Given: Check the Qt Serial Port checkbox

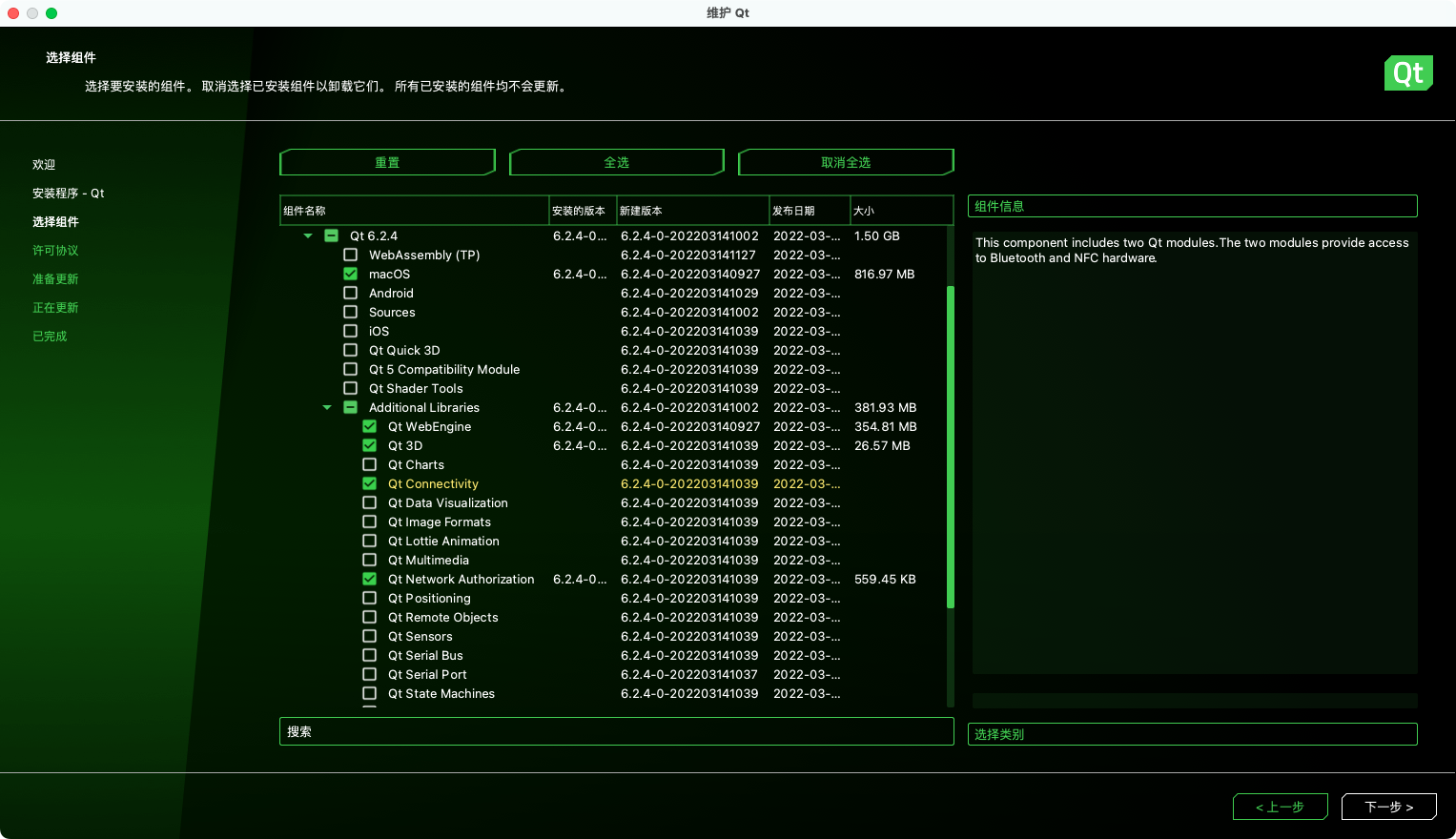Looking at the screenshot, I should pyautogui.click(x=369, y=674).
